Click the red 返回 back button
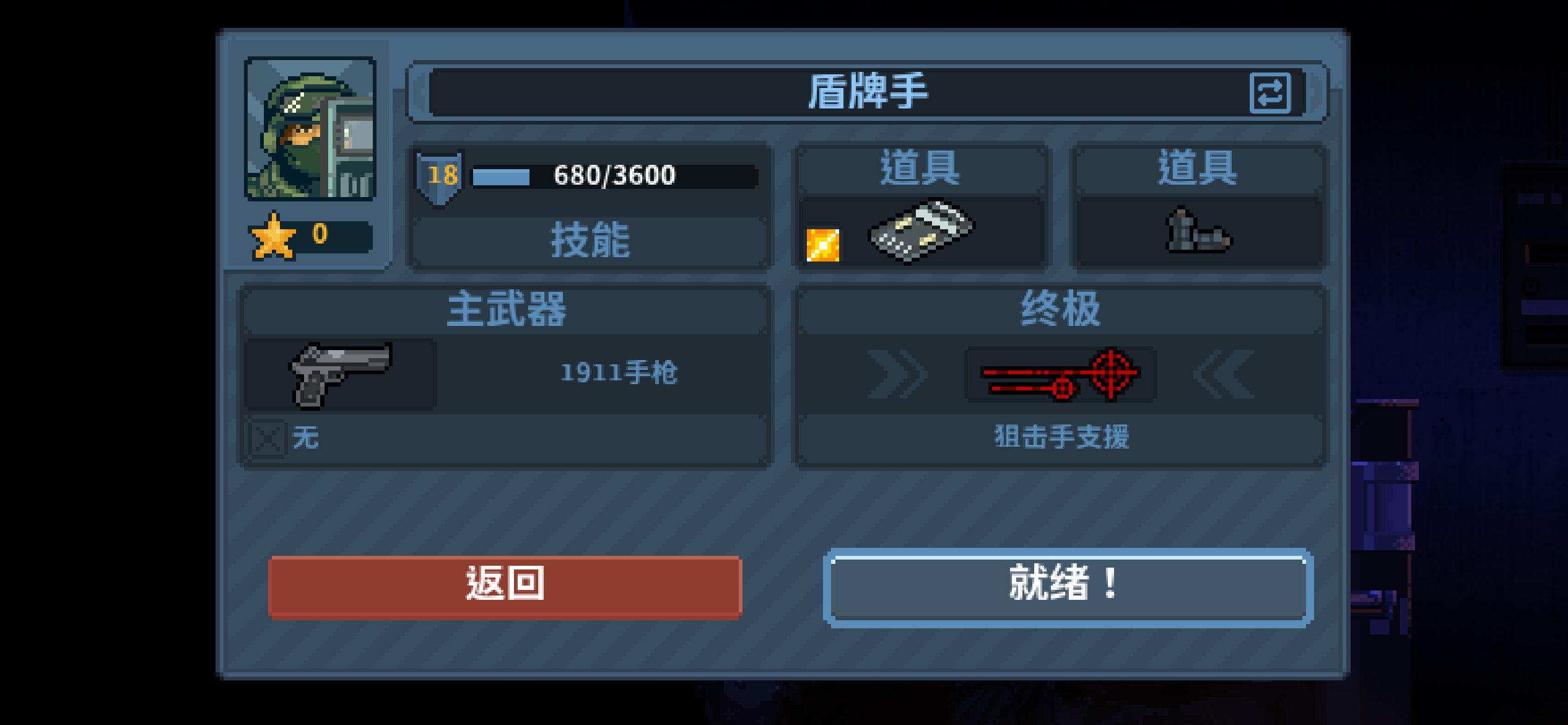This screenshot has height=725, width=1568. pos(505,587)
